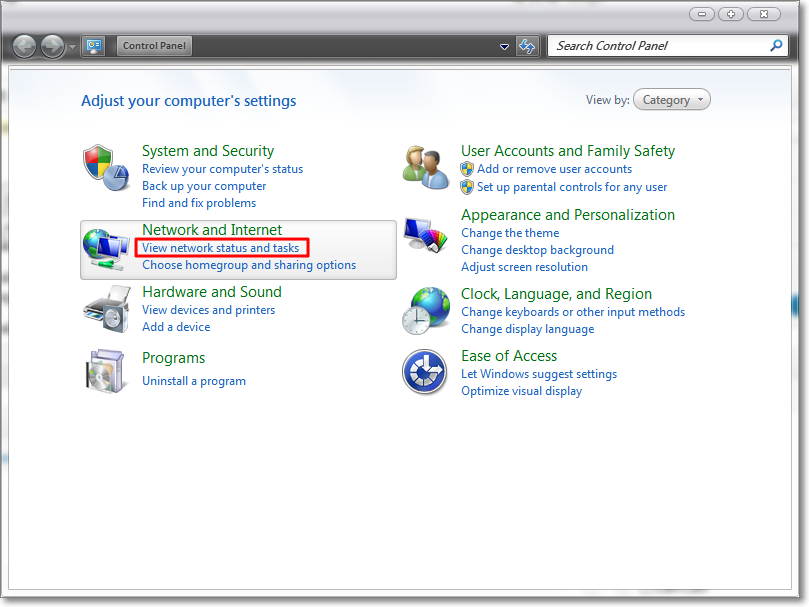Open the View by Category dropdown
The image size is (809, 607).
click(672, 100)
